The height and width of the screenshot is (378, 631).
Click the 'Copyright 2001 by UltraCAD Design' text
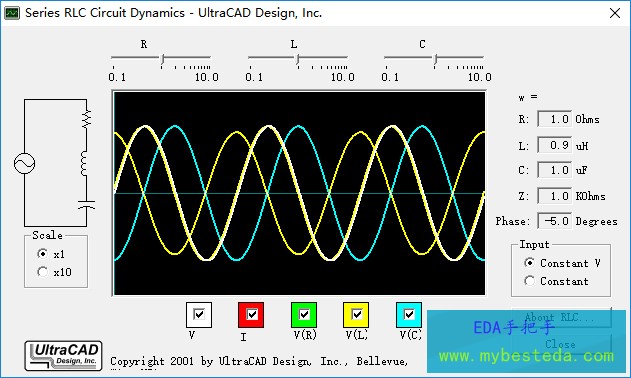click(x=210, y=361)
